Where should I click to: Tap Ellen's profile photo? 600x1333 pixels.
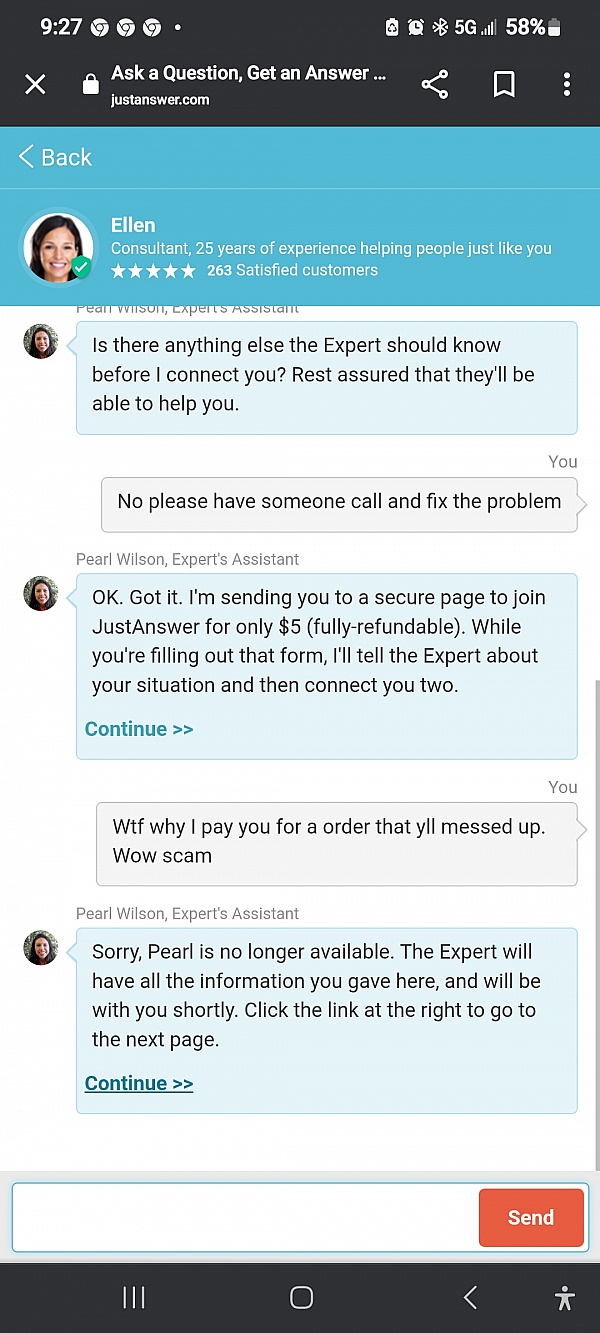57,247
